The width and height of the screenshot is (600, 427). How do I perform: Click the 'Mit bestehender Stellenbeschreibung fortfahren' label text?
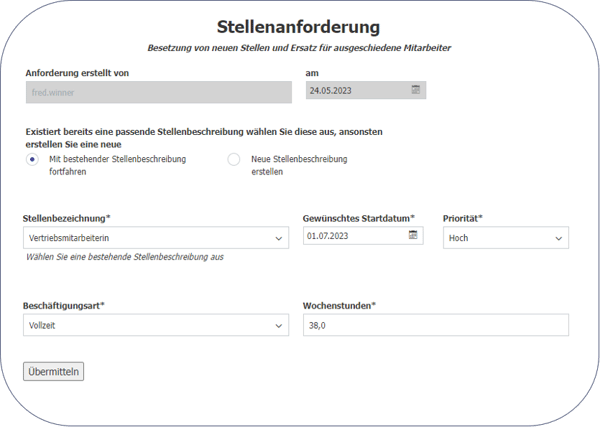(x=117, y=165)
